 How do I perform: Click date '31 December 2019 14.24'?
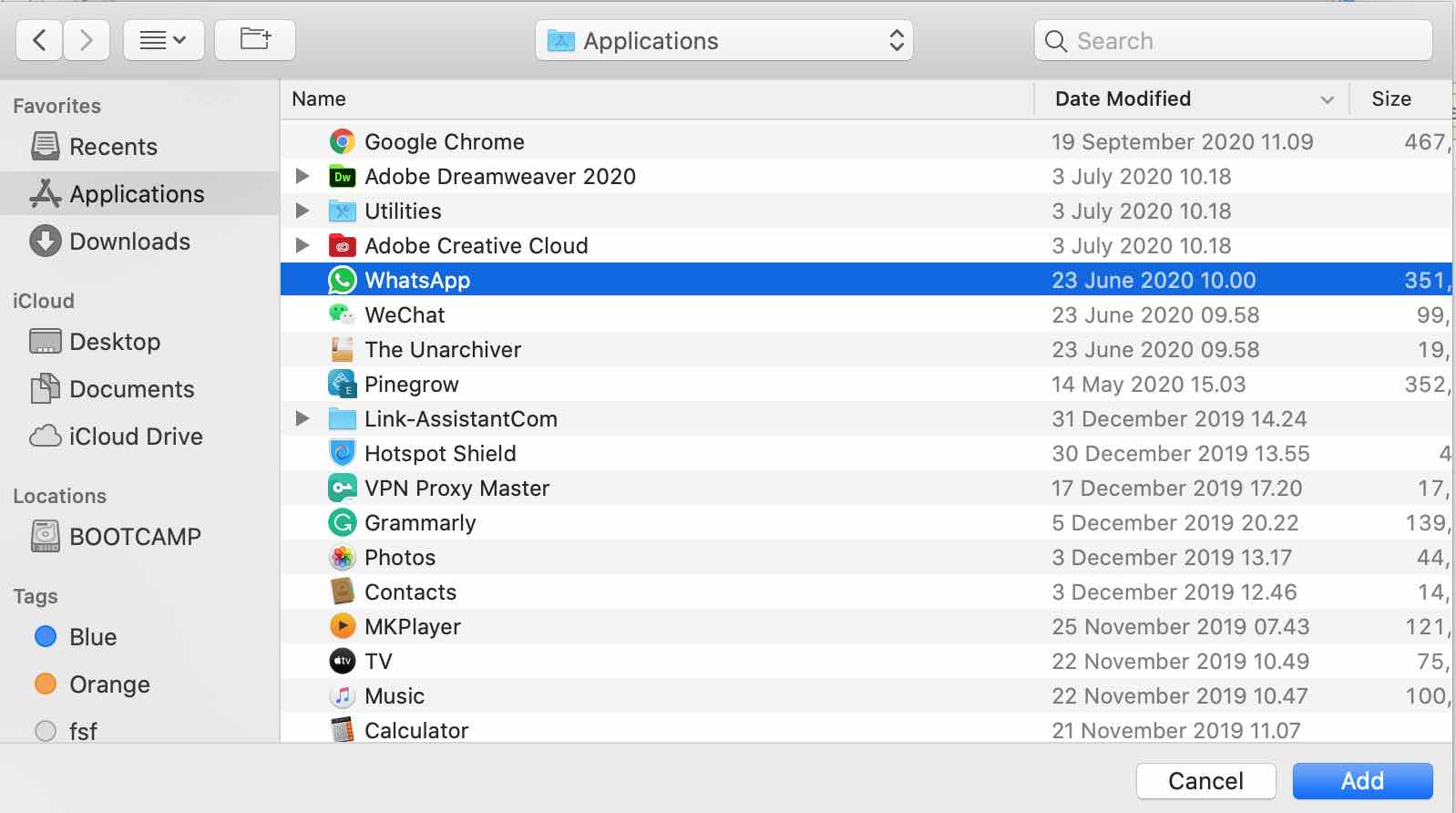[x=1179, y=419]
